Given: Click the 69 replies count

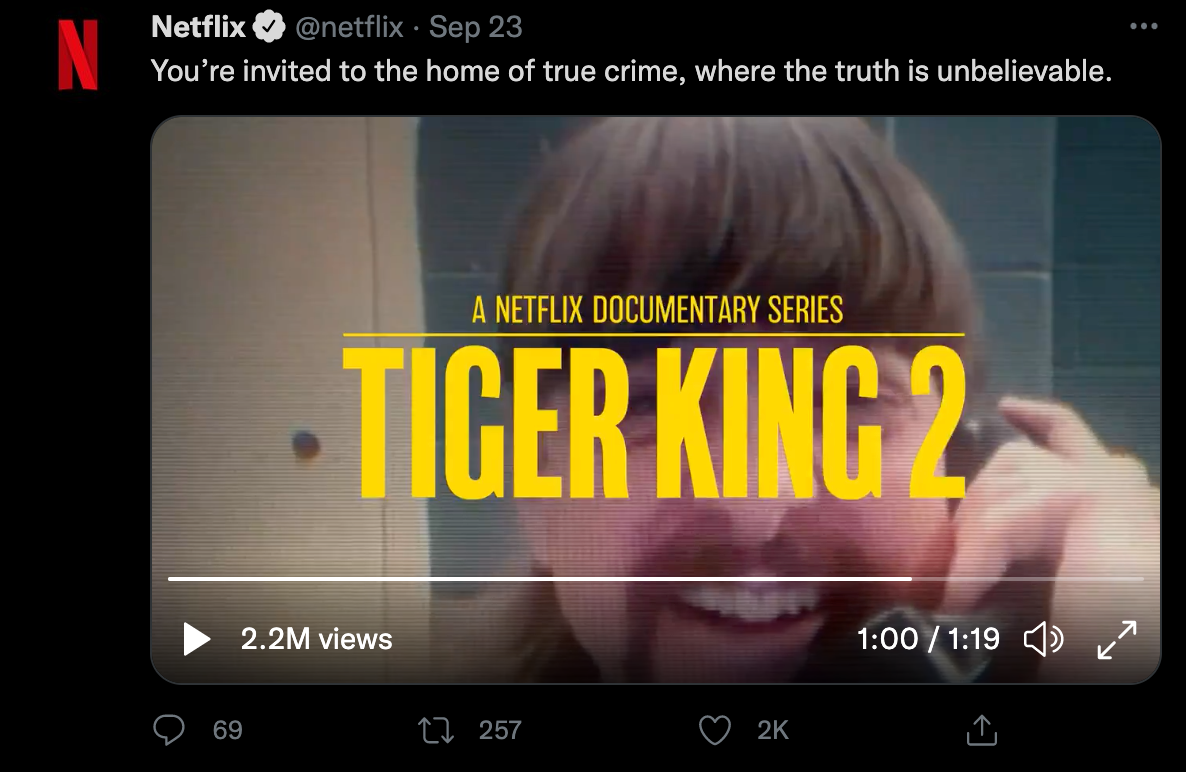Looking at the screenshot, I should point(228,730).
